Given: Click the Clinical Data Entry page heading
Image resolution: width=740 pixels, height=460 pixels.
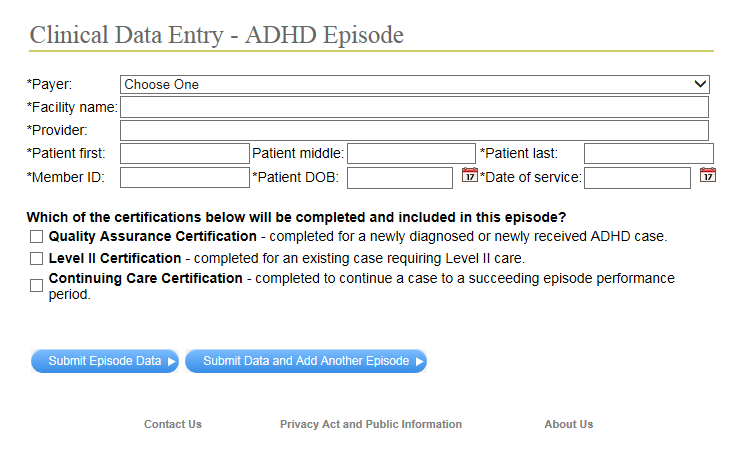Looking at the screenshot, I should pyautogui.click(x=217, y=35).
